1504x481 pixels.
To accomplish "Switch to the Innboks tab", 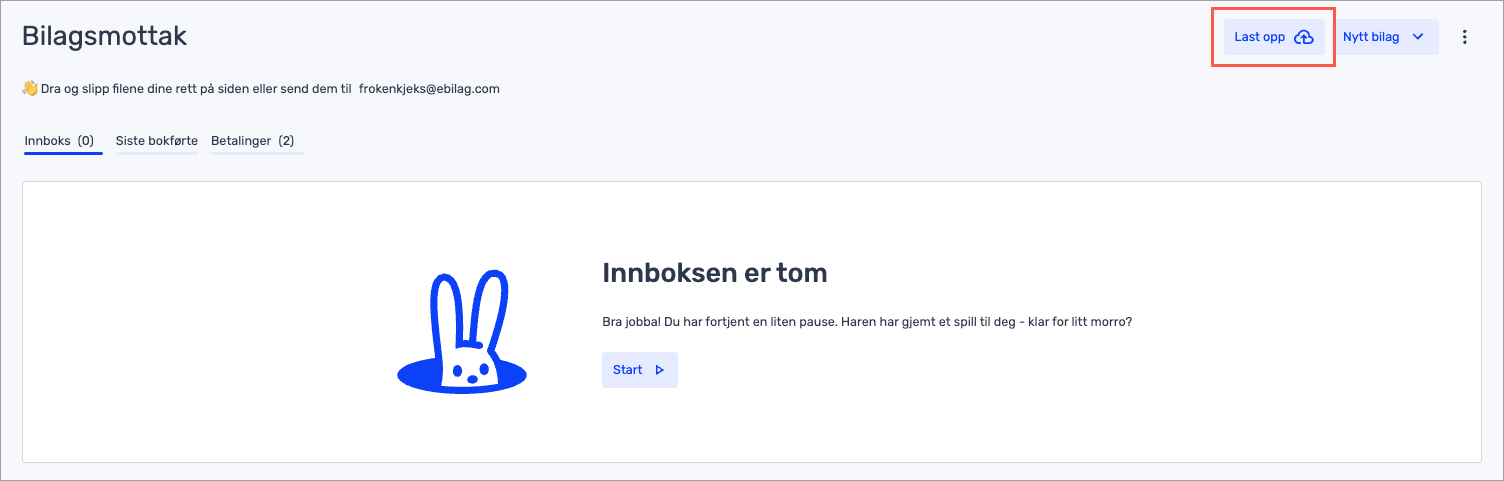I will point(48,141).
